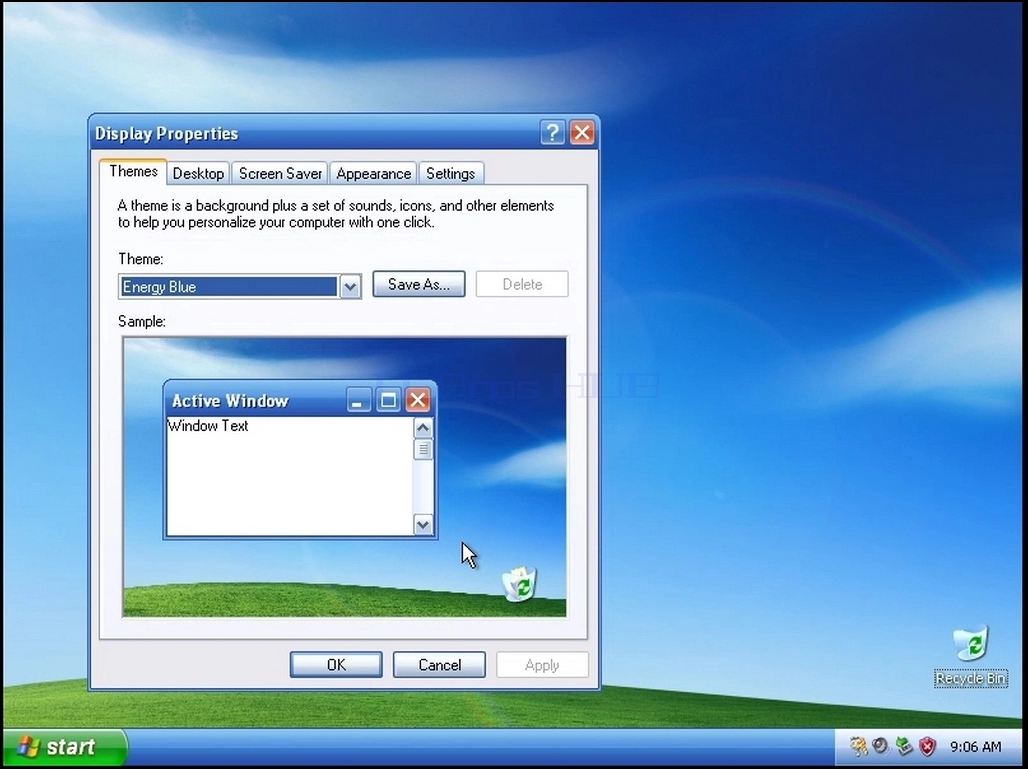
Task: Click the Save As... button
Action: point(419,284)
